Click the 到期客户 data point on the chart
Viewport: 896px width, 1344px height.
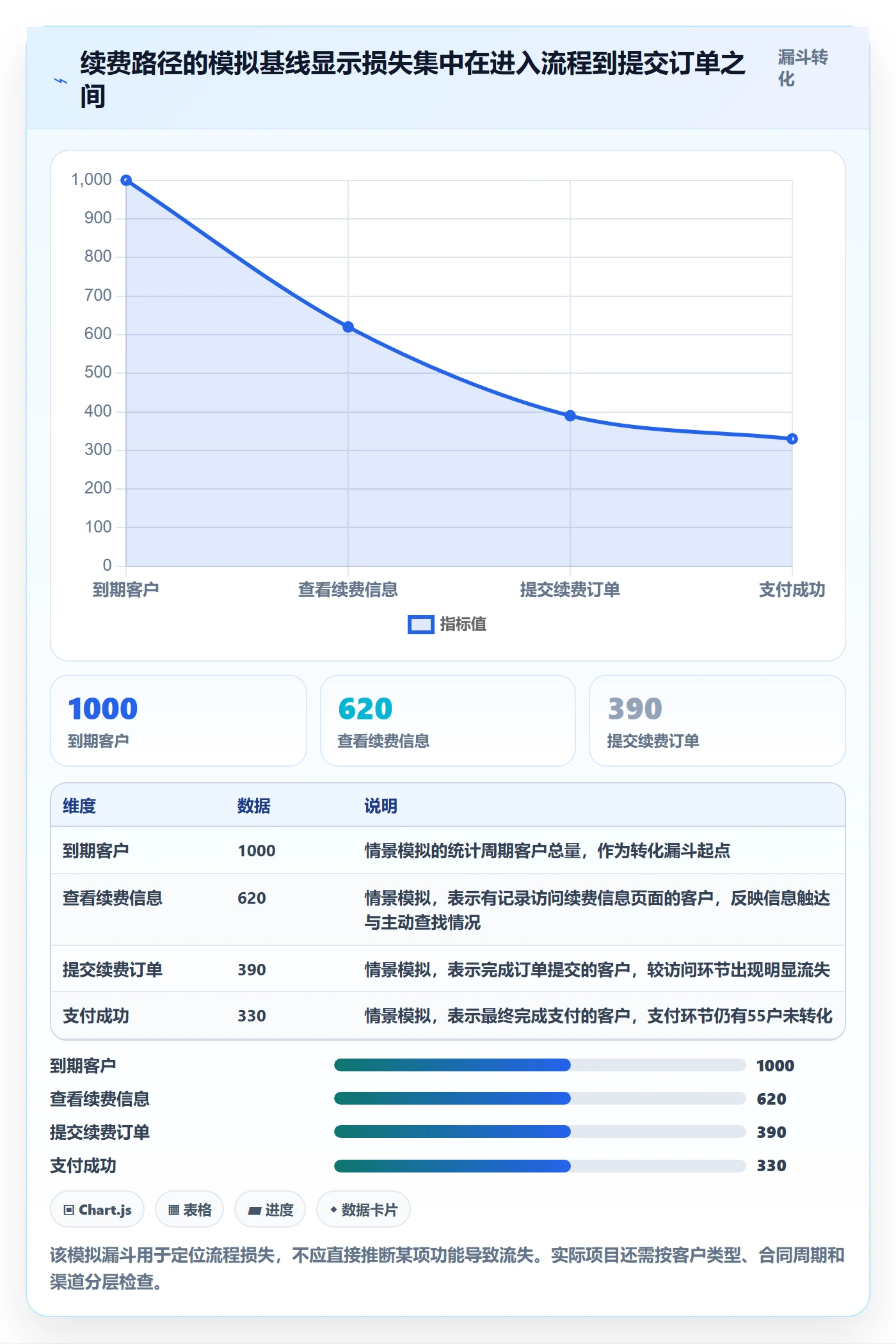click(x=126, y=180)
